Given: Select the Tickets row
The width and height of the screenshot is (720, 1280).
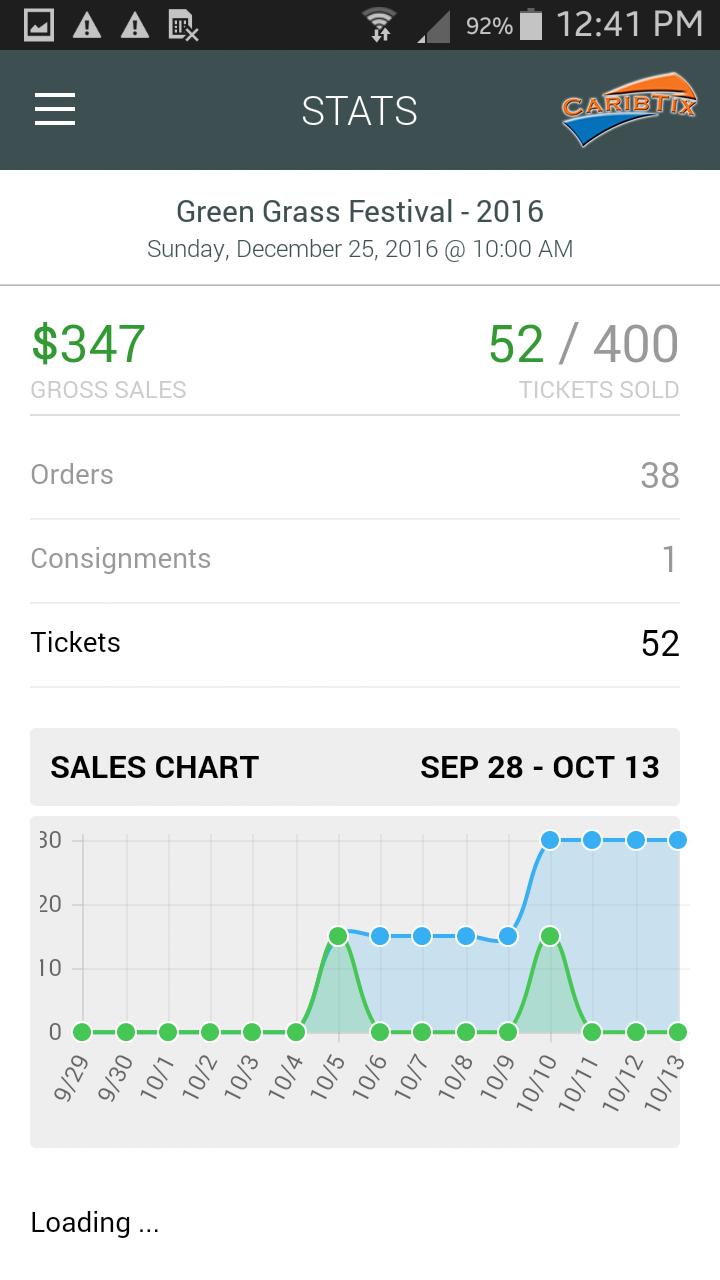Looking at the screenshot, I should coord(355,643).
